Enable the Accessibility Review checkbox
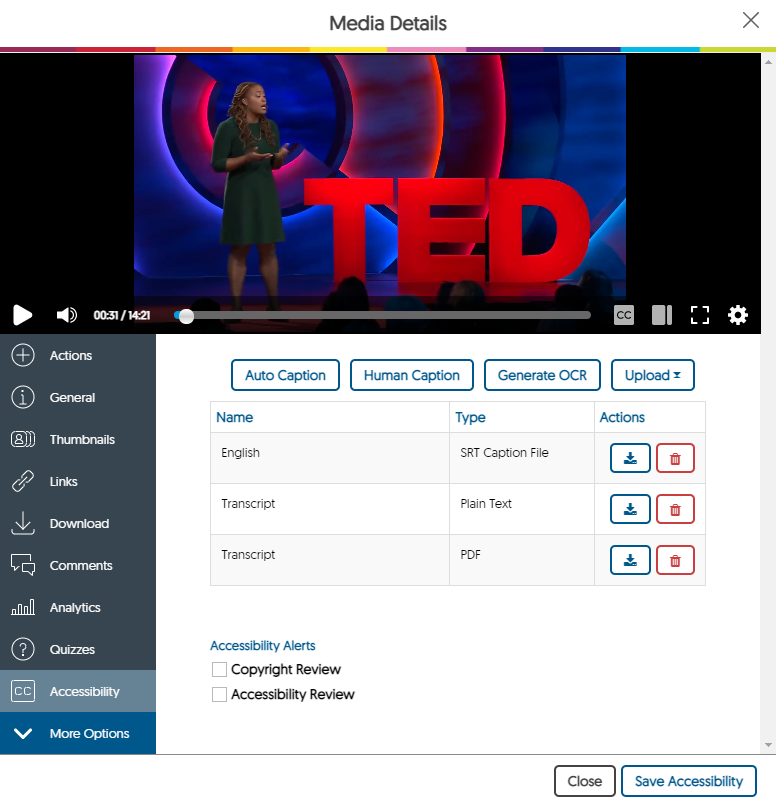 click(219, 694)
